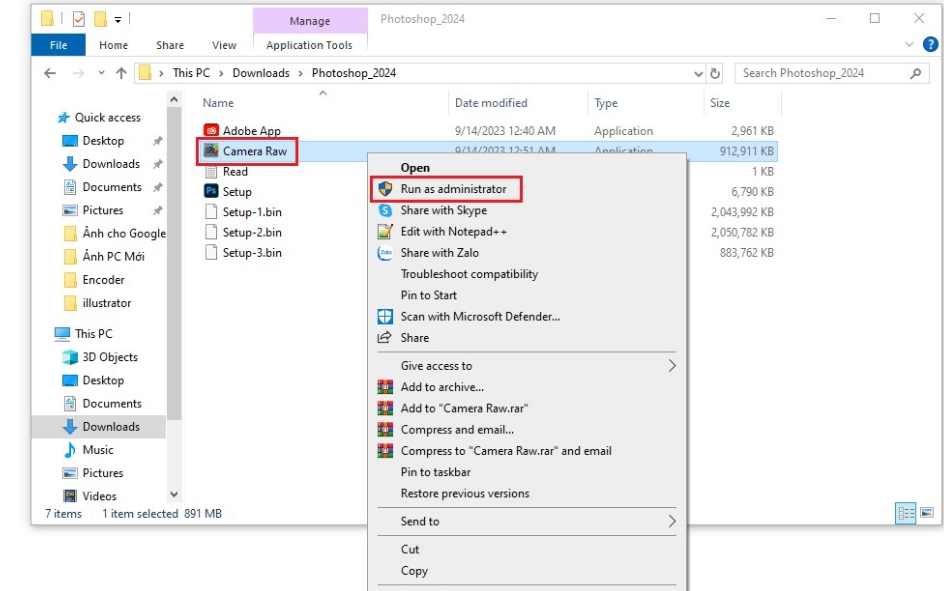
Task: Click the Adobe App file icon
Action: point(211,131)
